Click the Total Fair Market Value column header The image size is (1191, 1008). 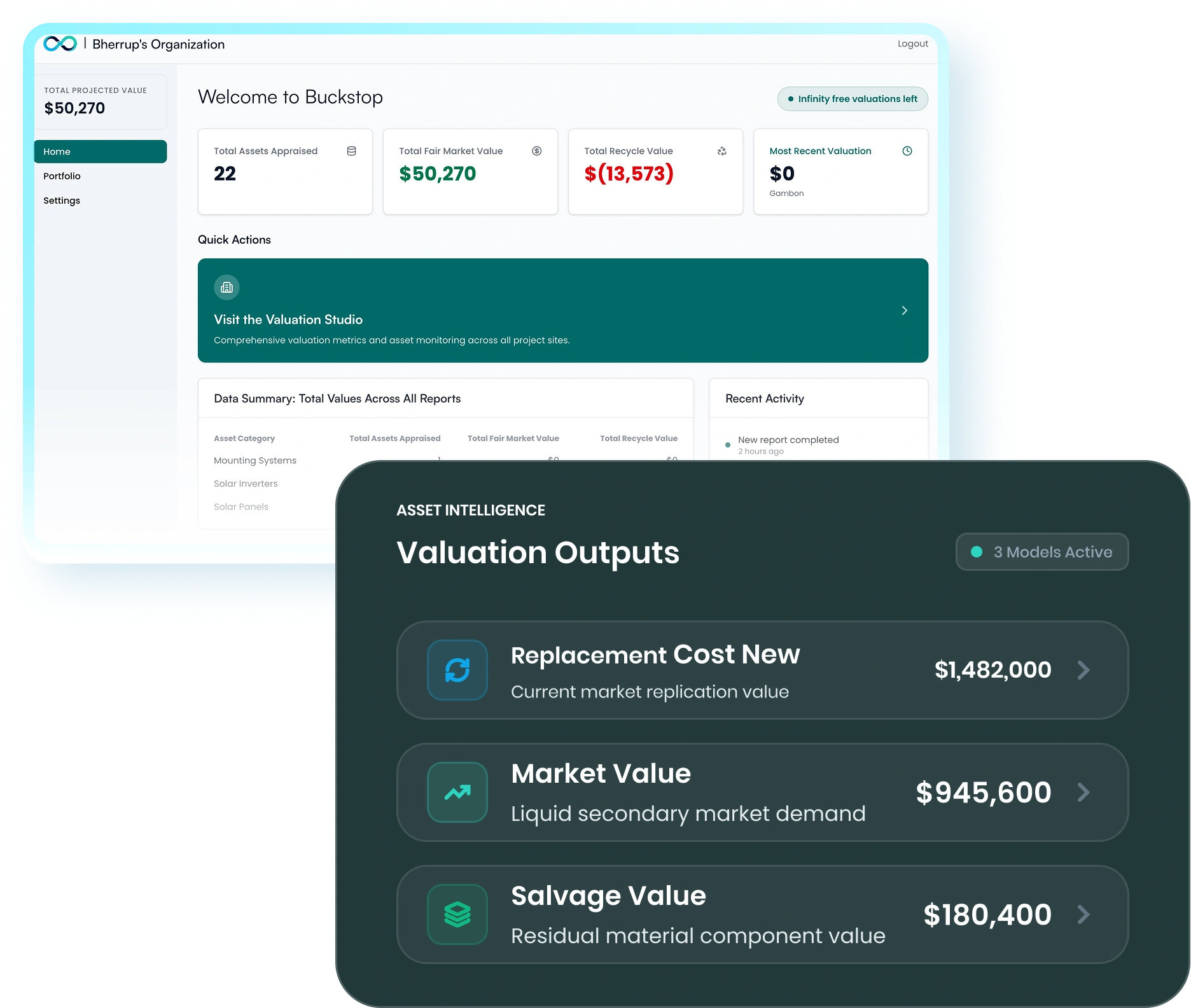(x=513, y=438)
